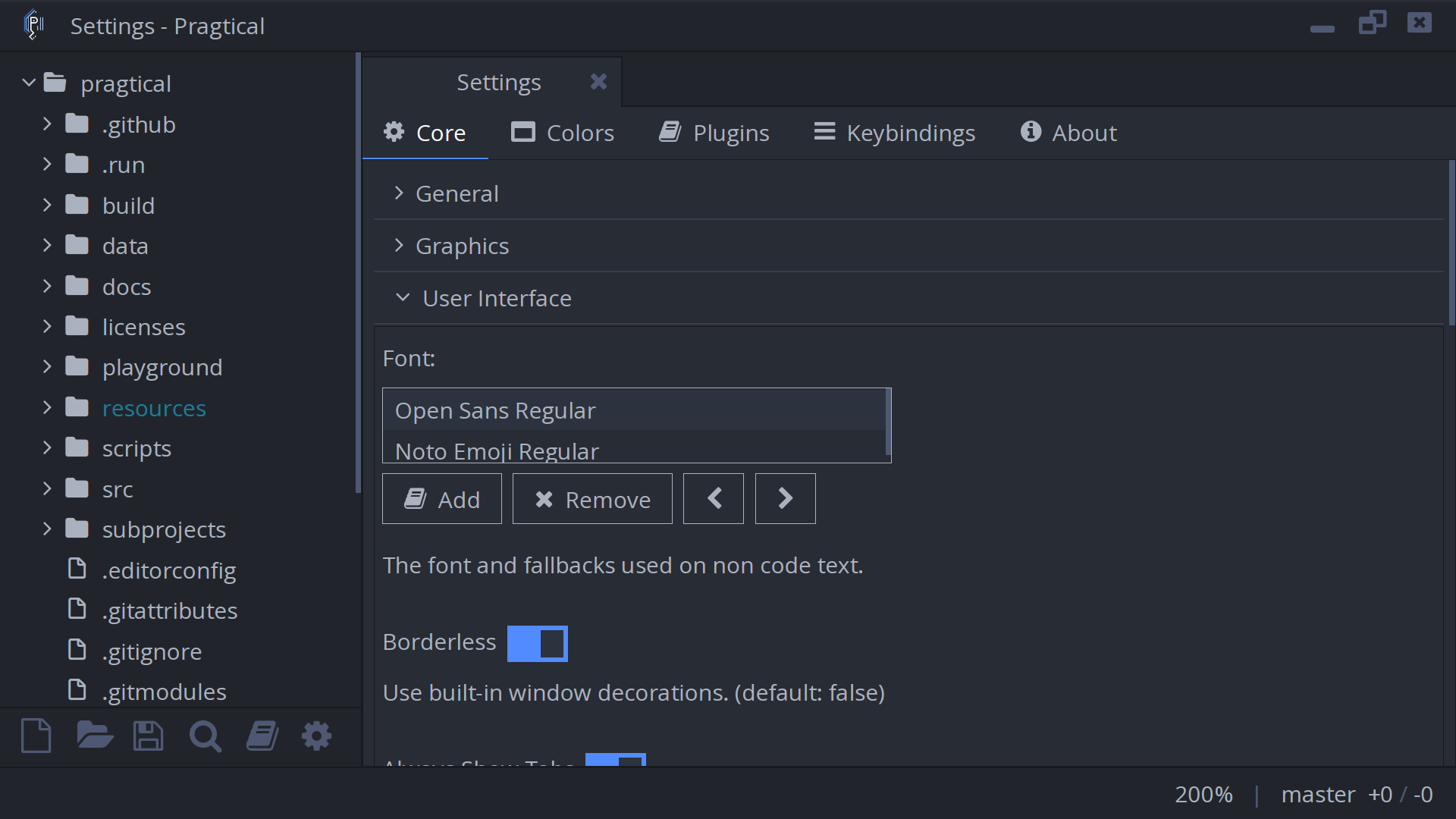Click the build folder icon
The image size is (1456, 819).
pos(77,205)
